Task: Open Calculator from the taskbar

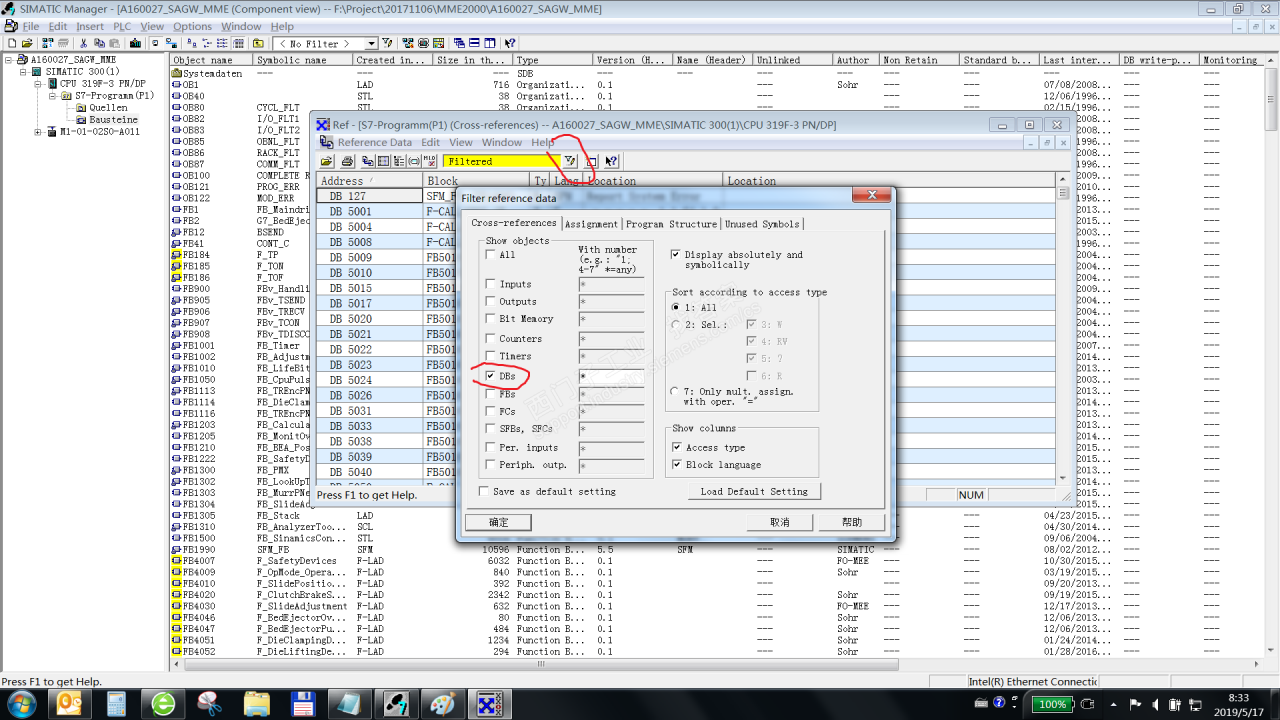Action: click(116, 704)
